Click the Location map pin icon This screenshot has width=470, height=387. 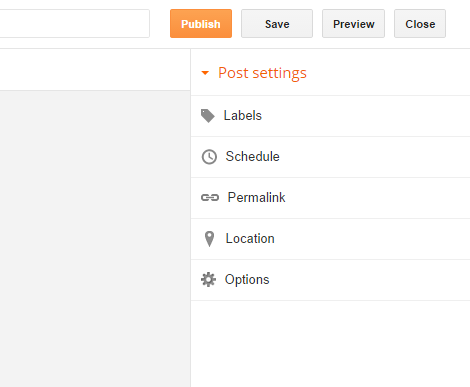click(x=209, y=239)
